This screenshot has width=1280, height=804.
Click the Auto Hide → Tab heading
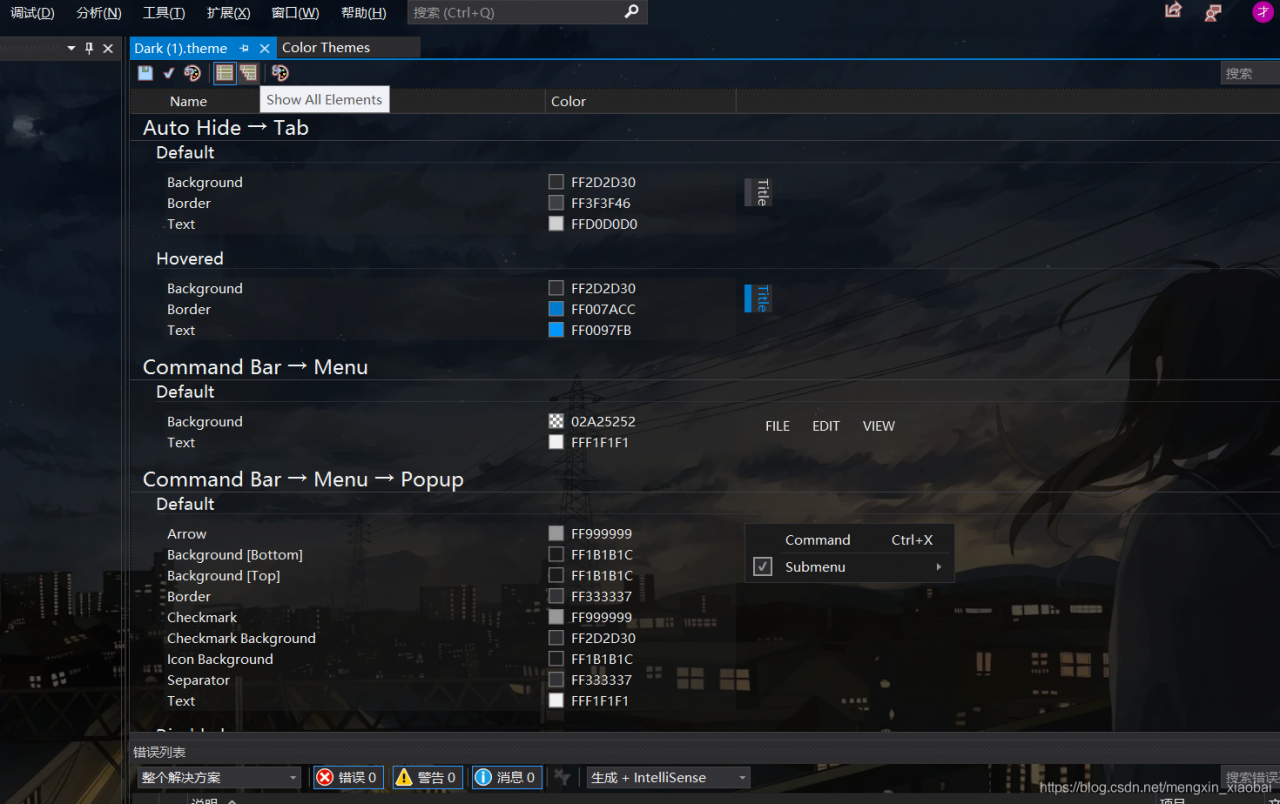[226, 127]
